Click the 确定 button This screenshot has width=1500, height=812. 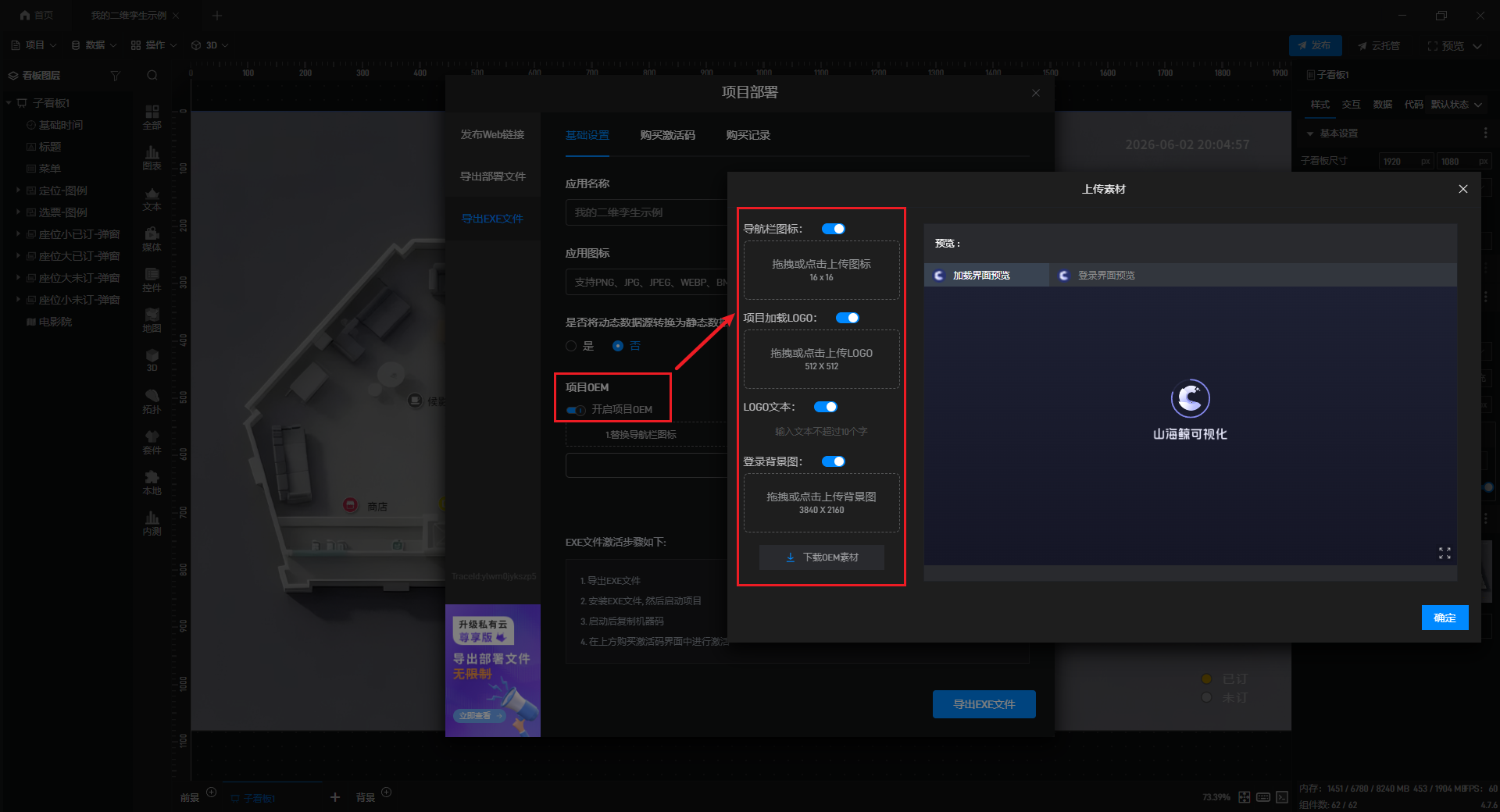(x=1445, y=618)
